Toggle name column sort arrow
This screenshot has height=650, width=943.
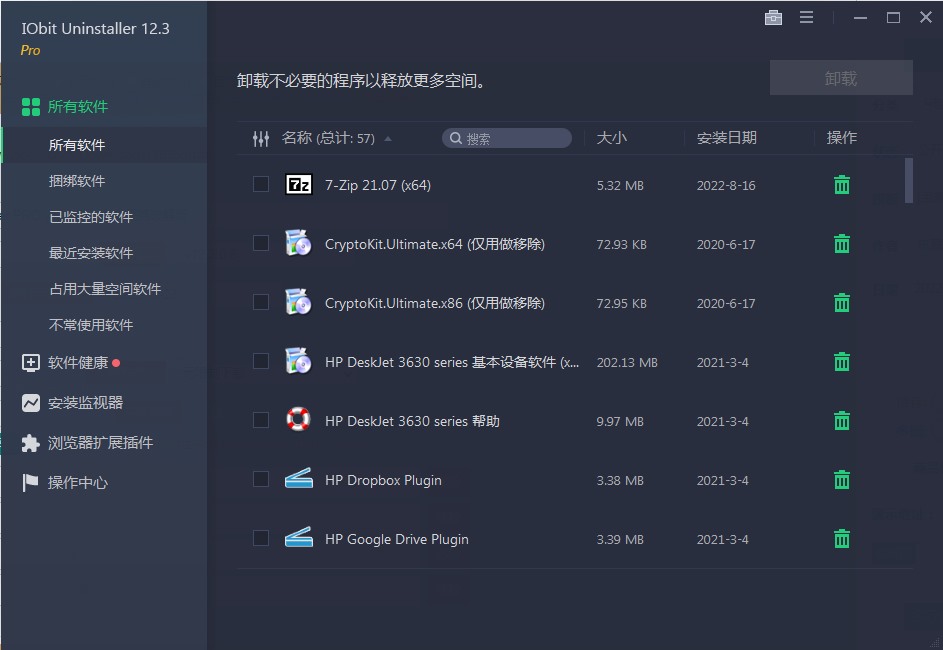click(388, 139)
